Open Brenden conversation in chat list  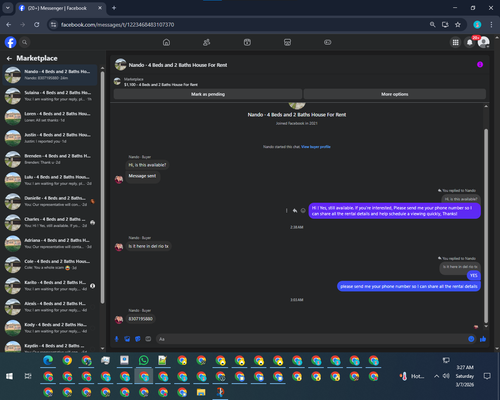[x=50, y=159]
